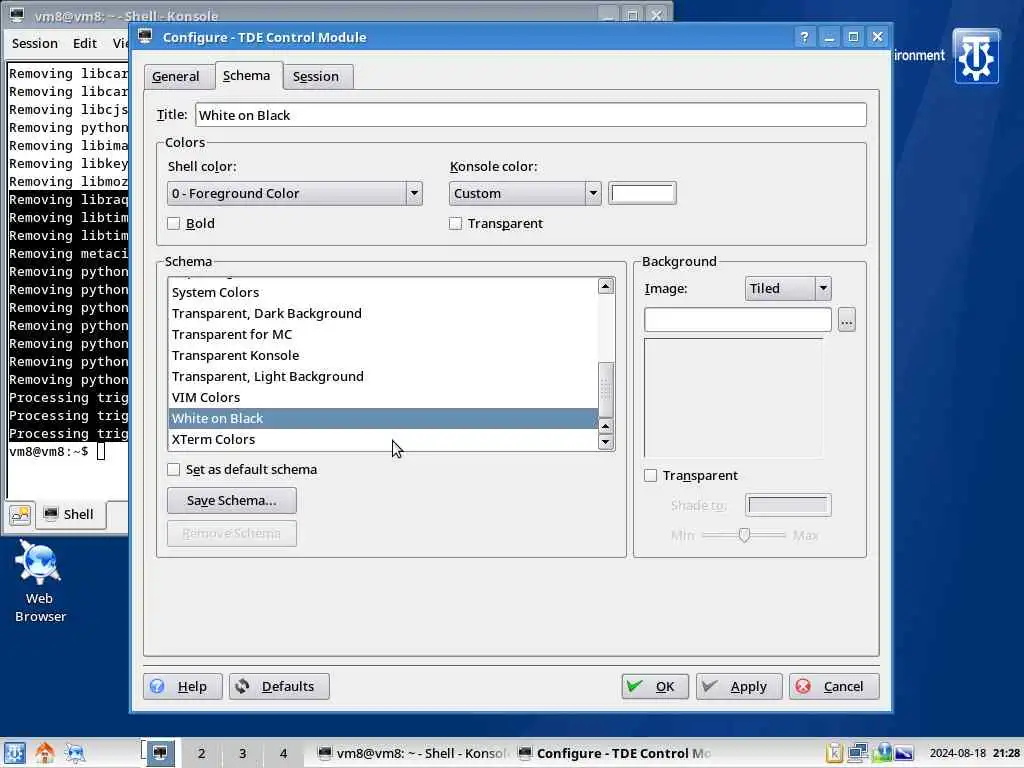
Task: Select Transparent, Dark Background schema
Action: [383, 313]
